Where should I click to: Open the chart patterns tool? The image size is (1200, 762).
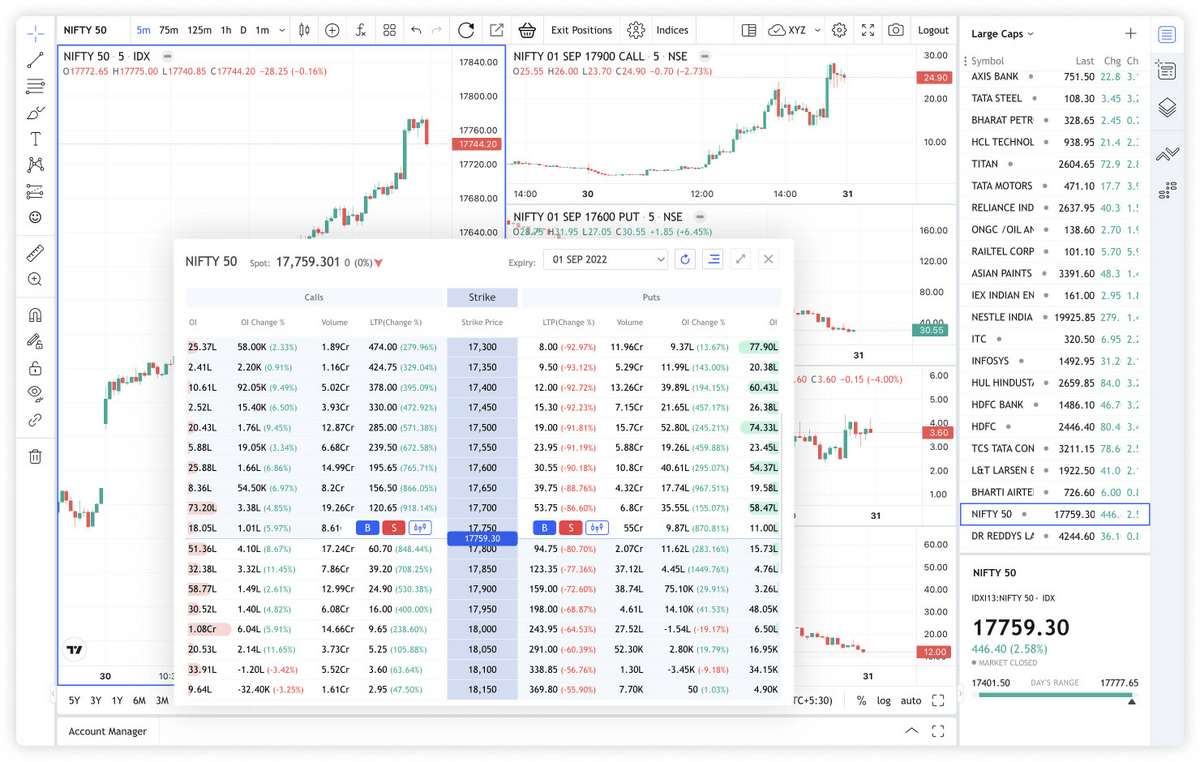pyautogui.click(x=35, y=165)
